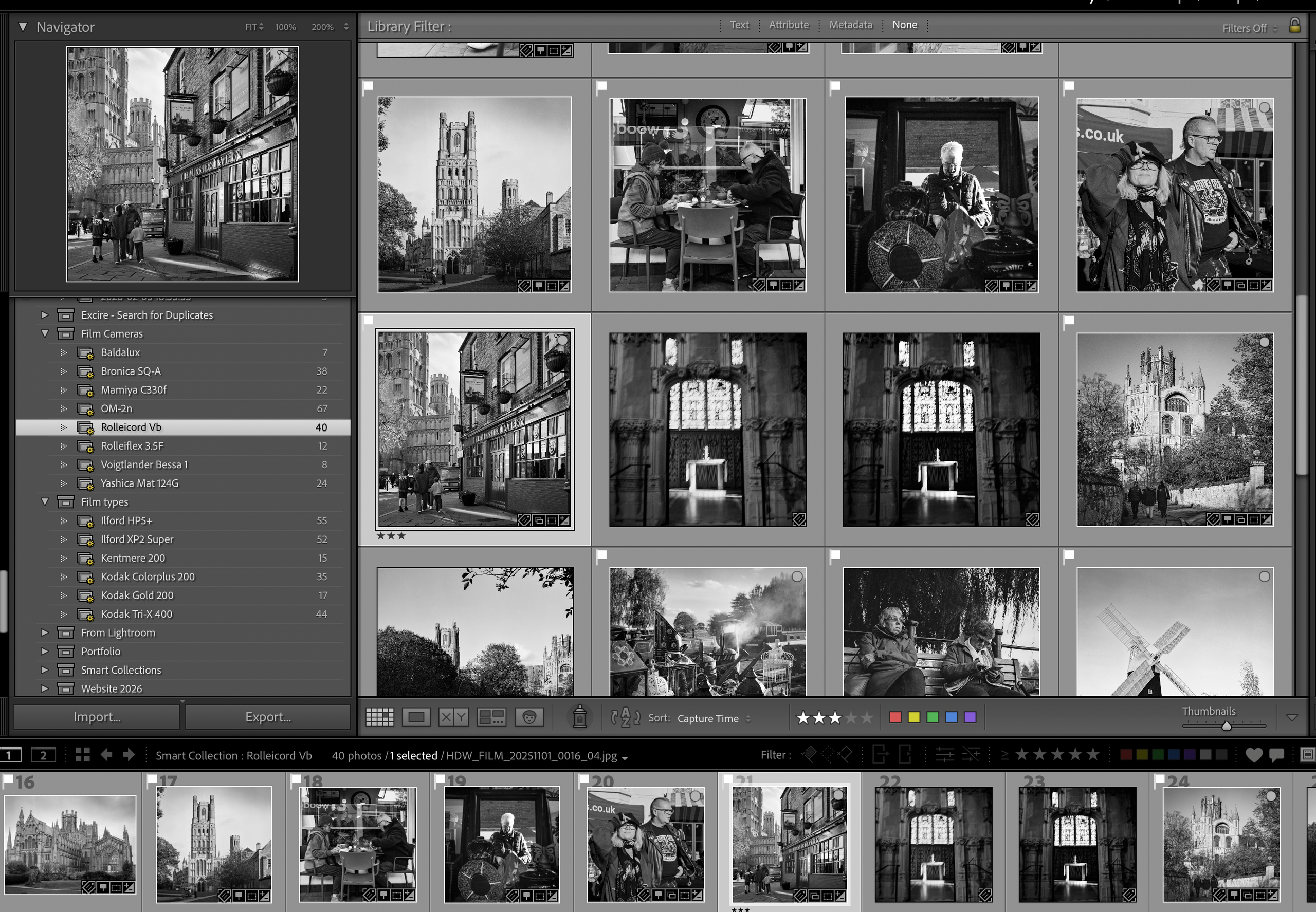Expand the Smart Collections folder
Viewport: 1316px width, 912px height.
coord(45,669)
